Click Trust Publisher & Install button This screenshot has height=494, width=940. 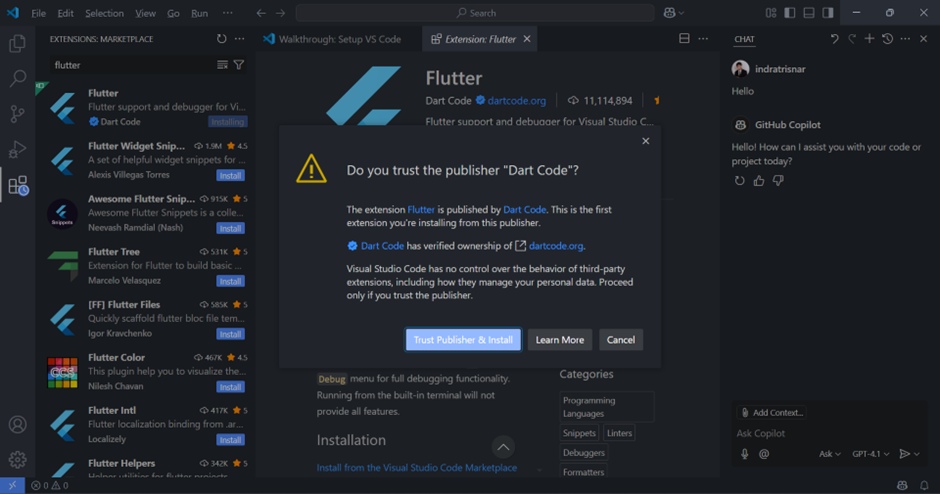pyautogui.click(x=463, y=339)
